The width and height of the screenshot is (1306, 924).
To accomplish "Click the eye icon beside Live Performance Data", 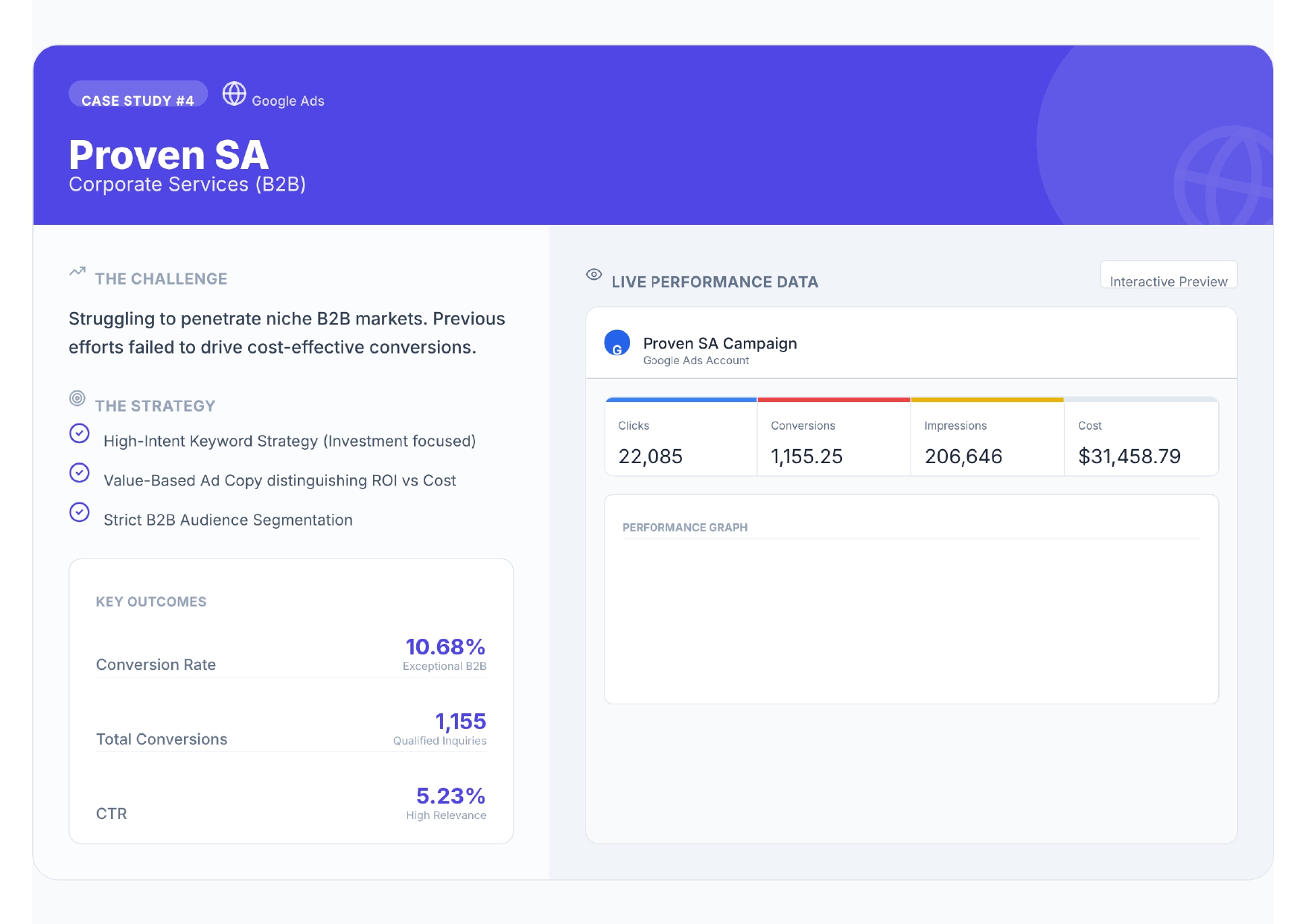I will tap(594, 275).
